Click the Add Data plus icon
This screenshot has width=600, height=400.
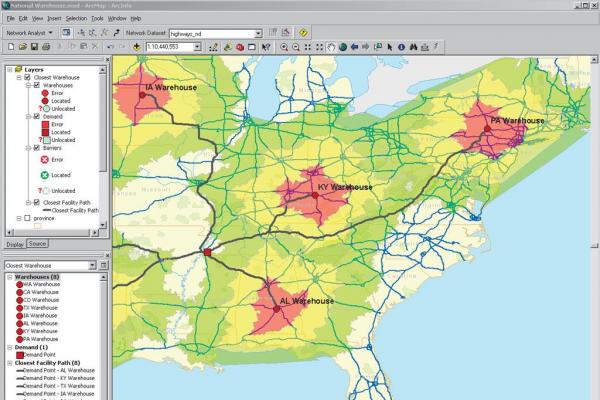point(136,47)
